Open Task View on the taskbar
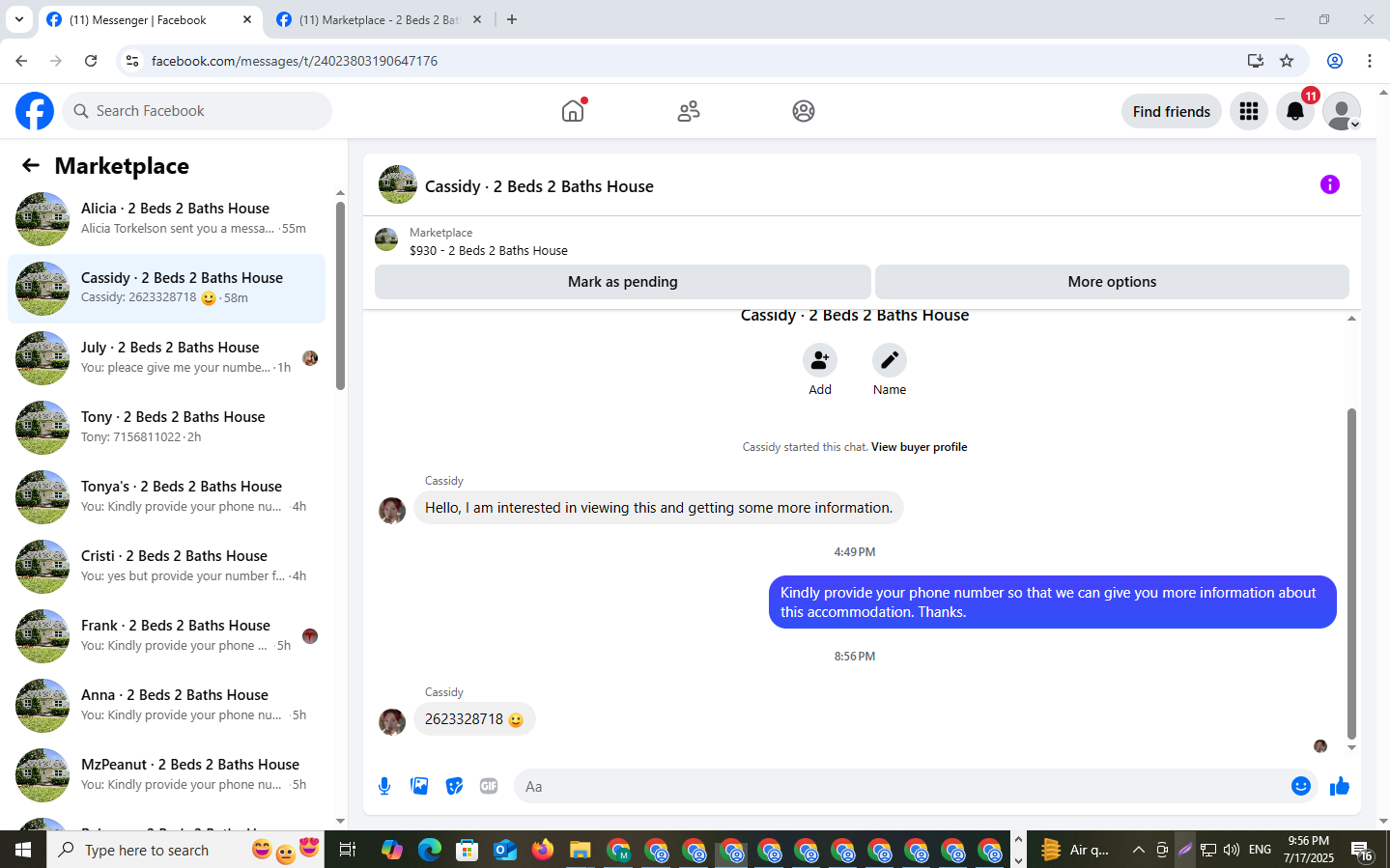This screenshot has width=1390, height=868. [348, 850]
